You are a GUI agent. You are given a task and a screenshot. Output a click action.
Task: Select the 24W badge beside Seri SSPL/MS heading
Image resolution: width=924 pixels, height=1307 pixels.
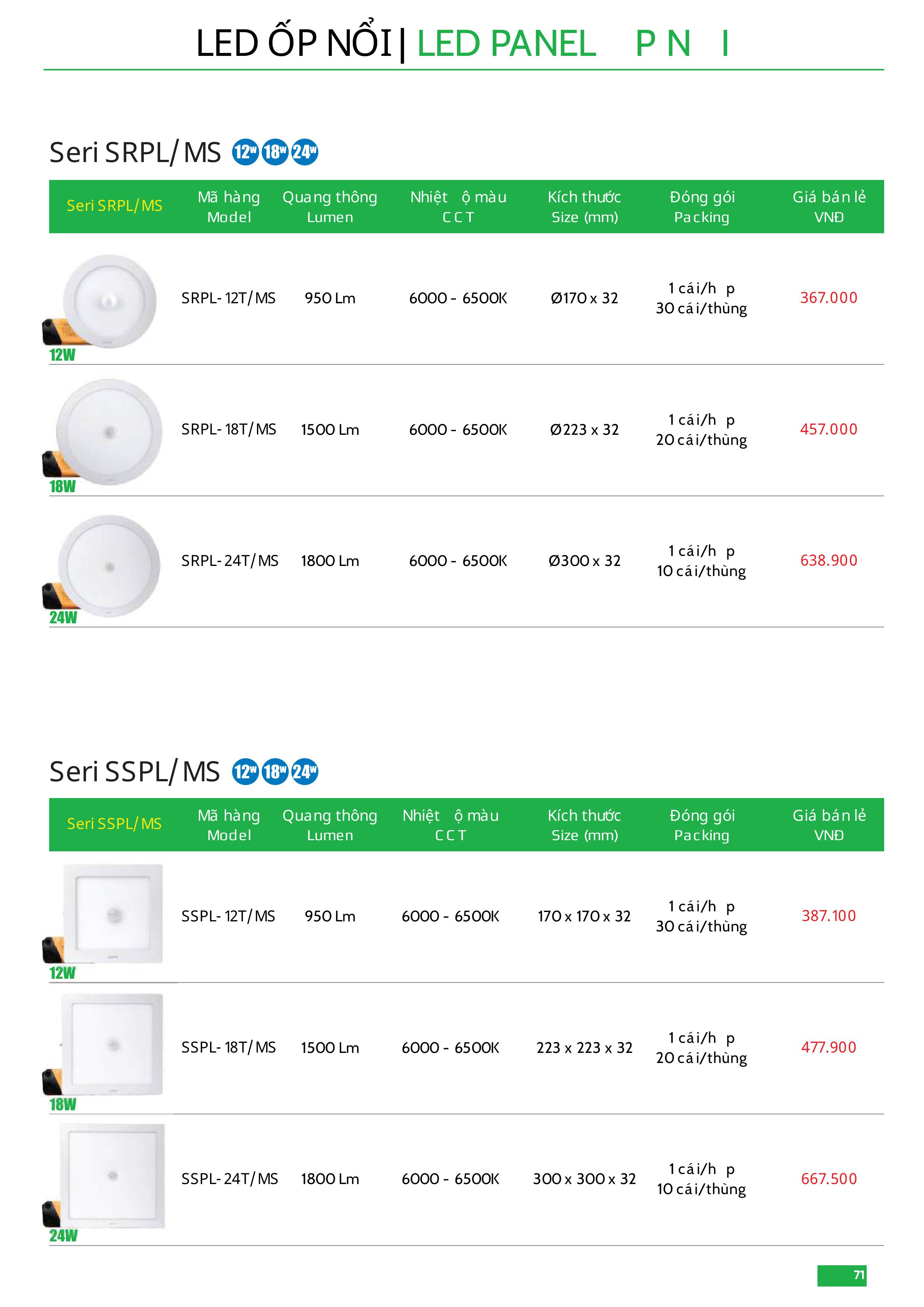[x=304, y=771]
